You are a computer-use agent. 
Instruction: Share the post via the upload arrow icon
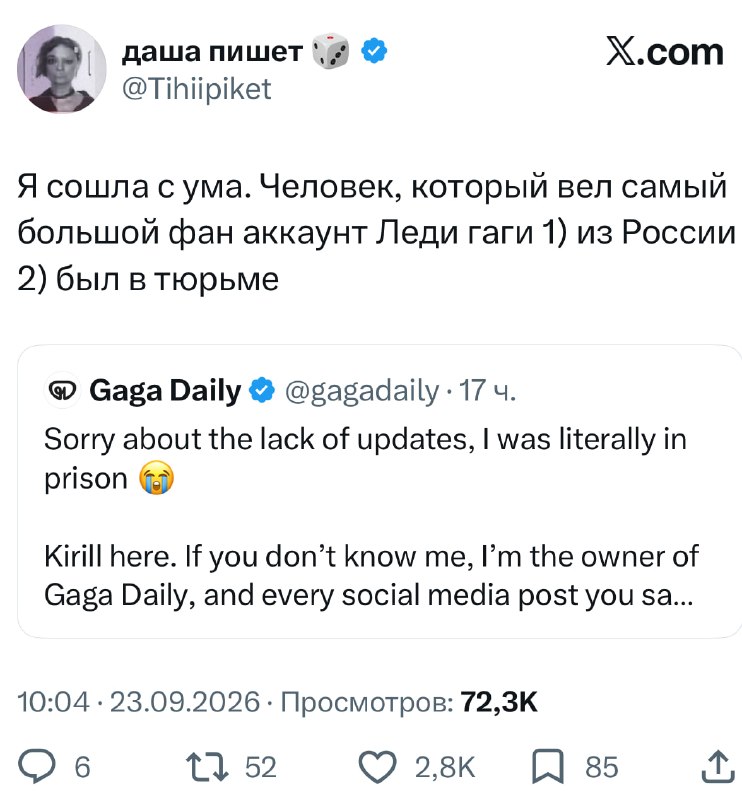718,766
